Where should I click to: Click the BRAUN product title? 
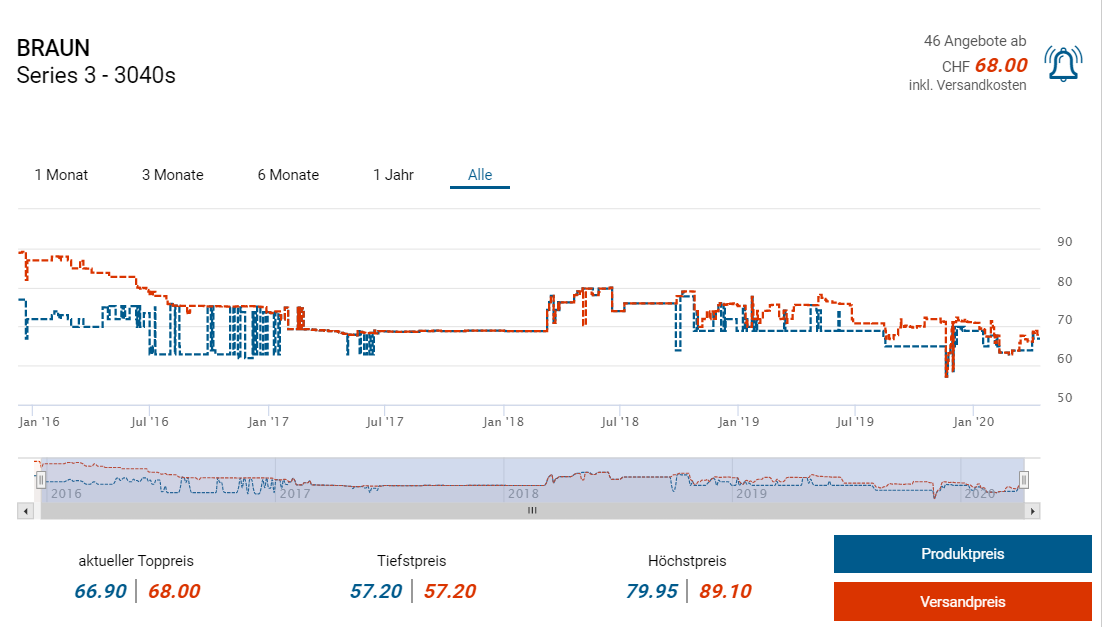(53, 48)
